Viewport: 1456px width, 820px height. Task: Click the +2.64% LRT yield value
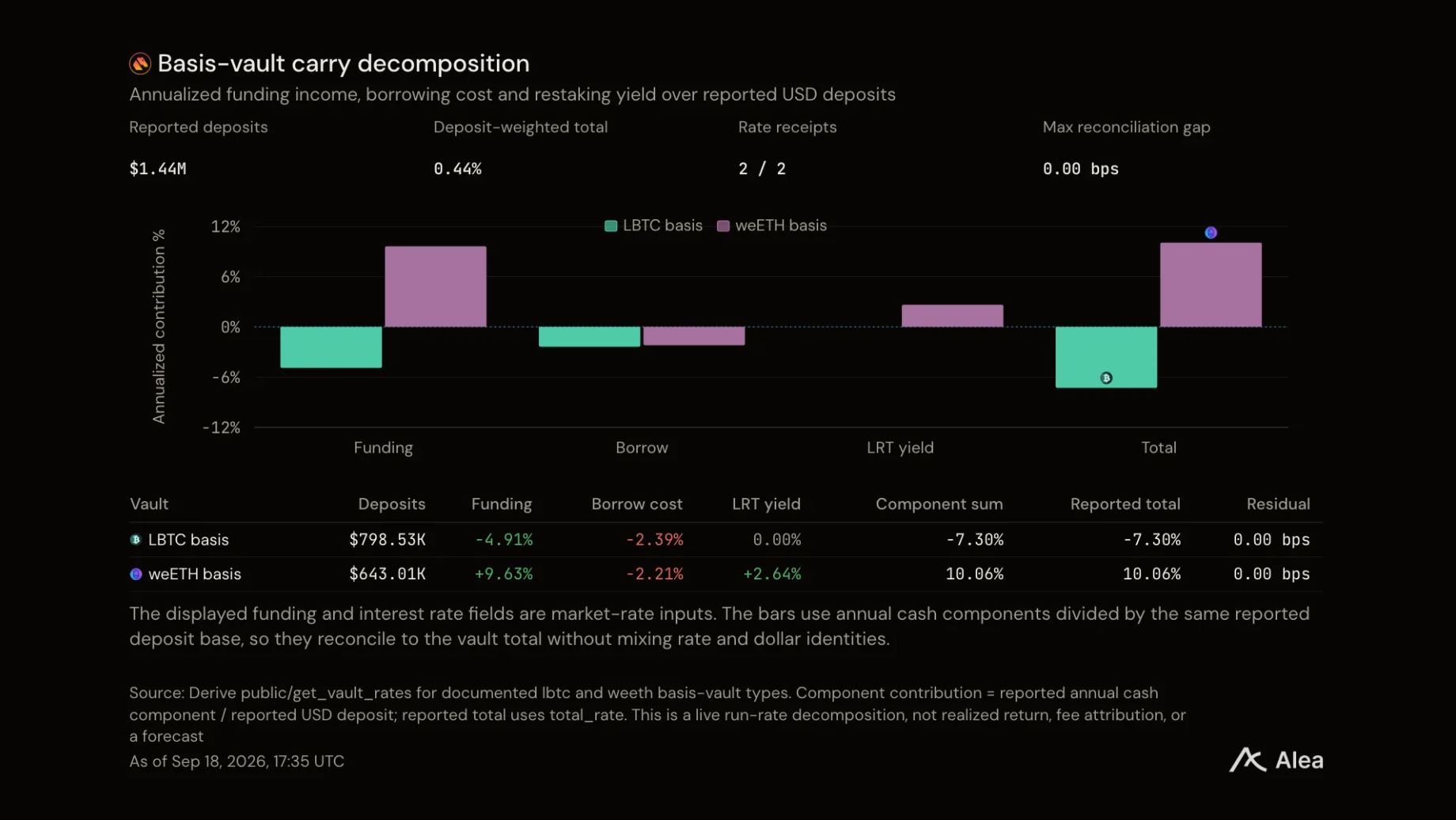[772, 574]
